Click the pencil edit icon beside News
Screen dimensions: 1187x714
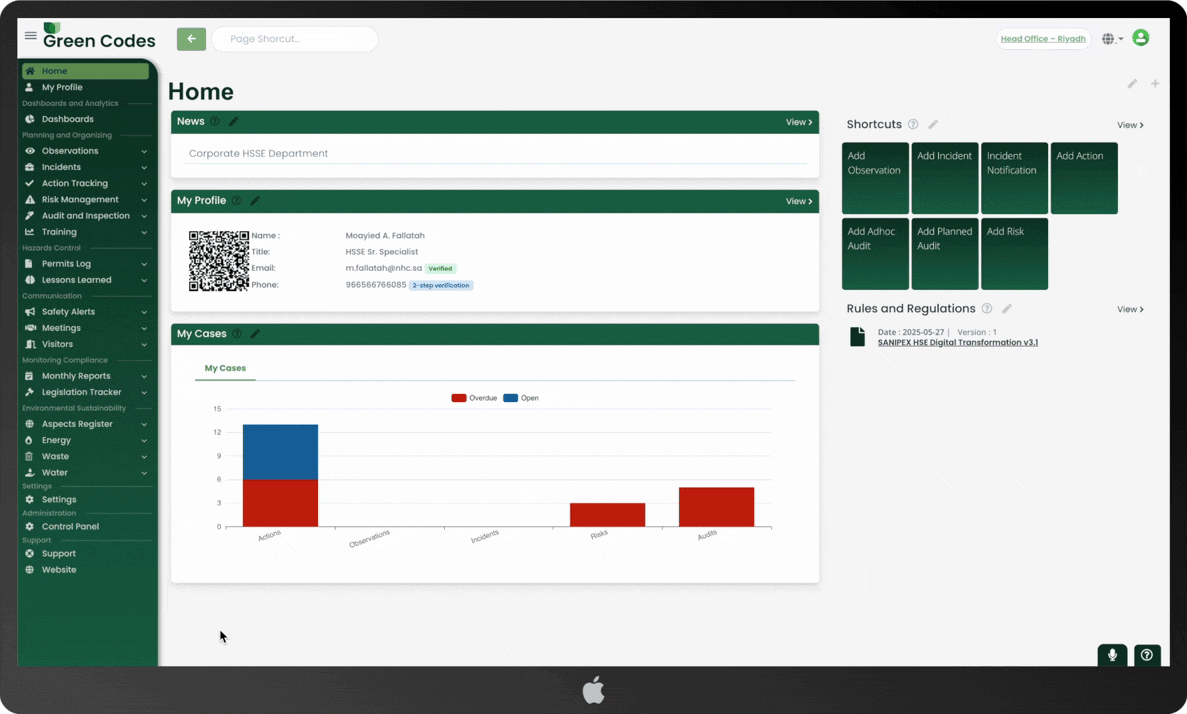(x=233, y=122)
